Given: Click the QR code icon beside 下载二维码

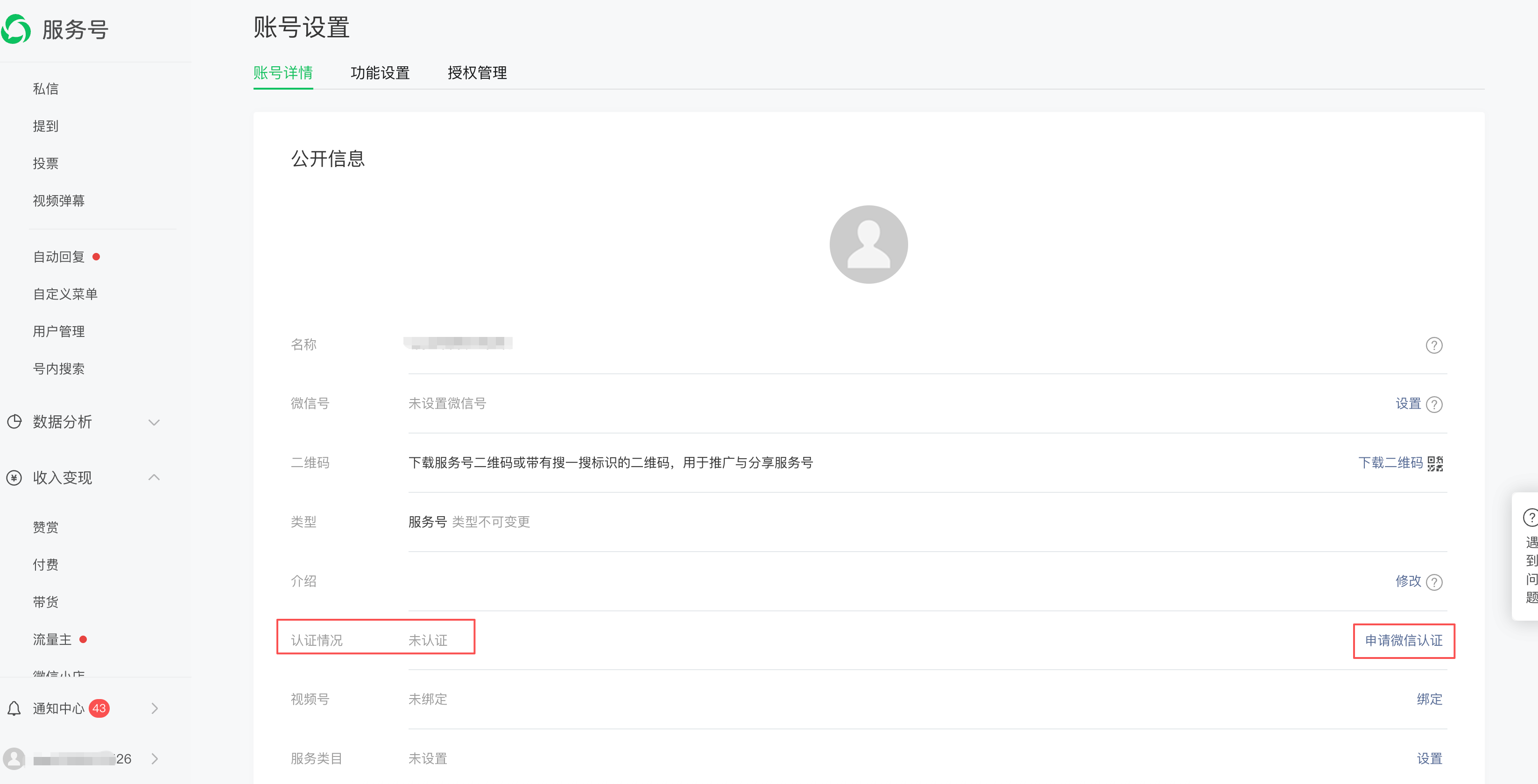Looking at the screenshot, I should 1435,463.
